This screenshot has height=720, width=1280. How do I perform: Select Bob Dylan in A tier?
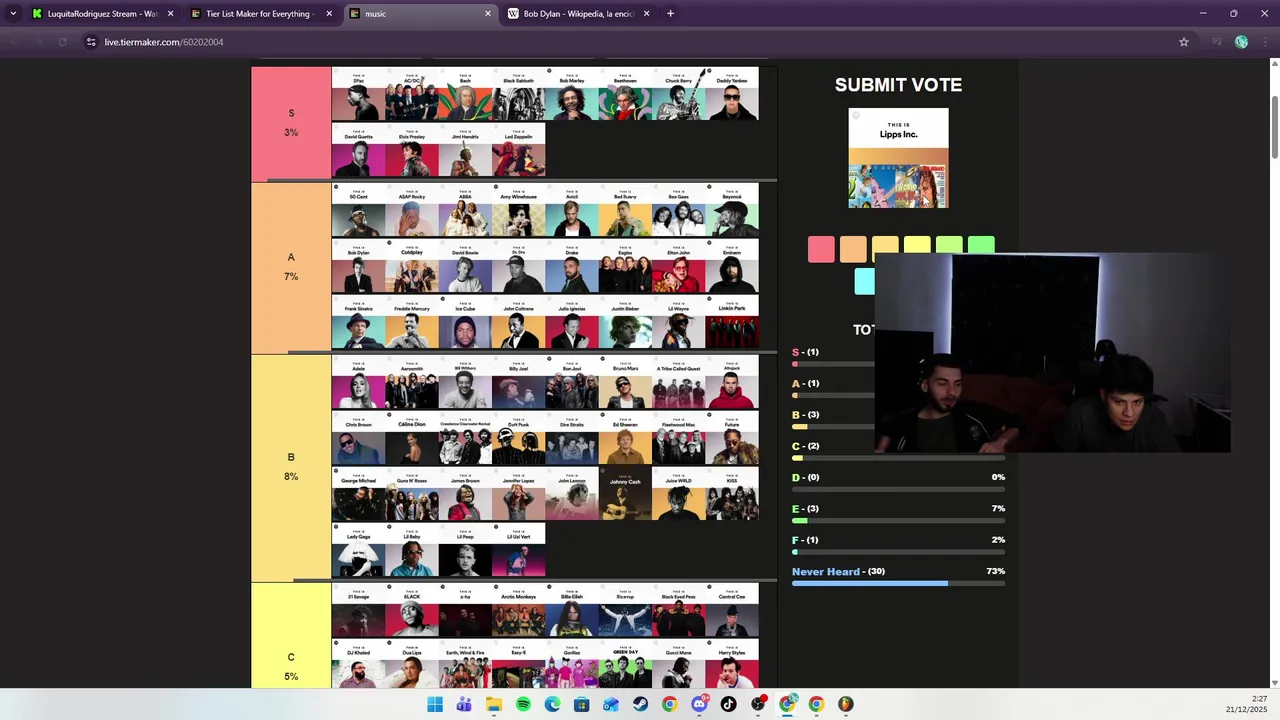click(358, 266)
